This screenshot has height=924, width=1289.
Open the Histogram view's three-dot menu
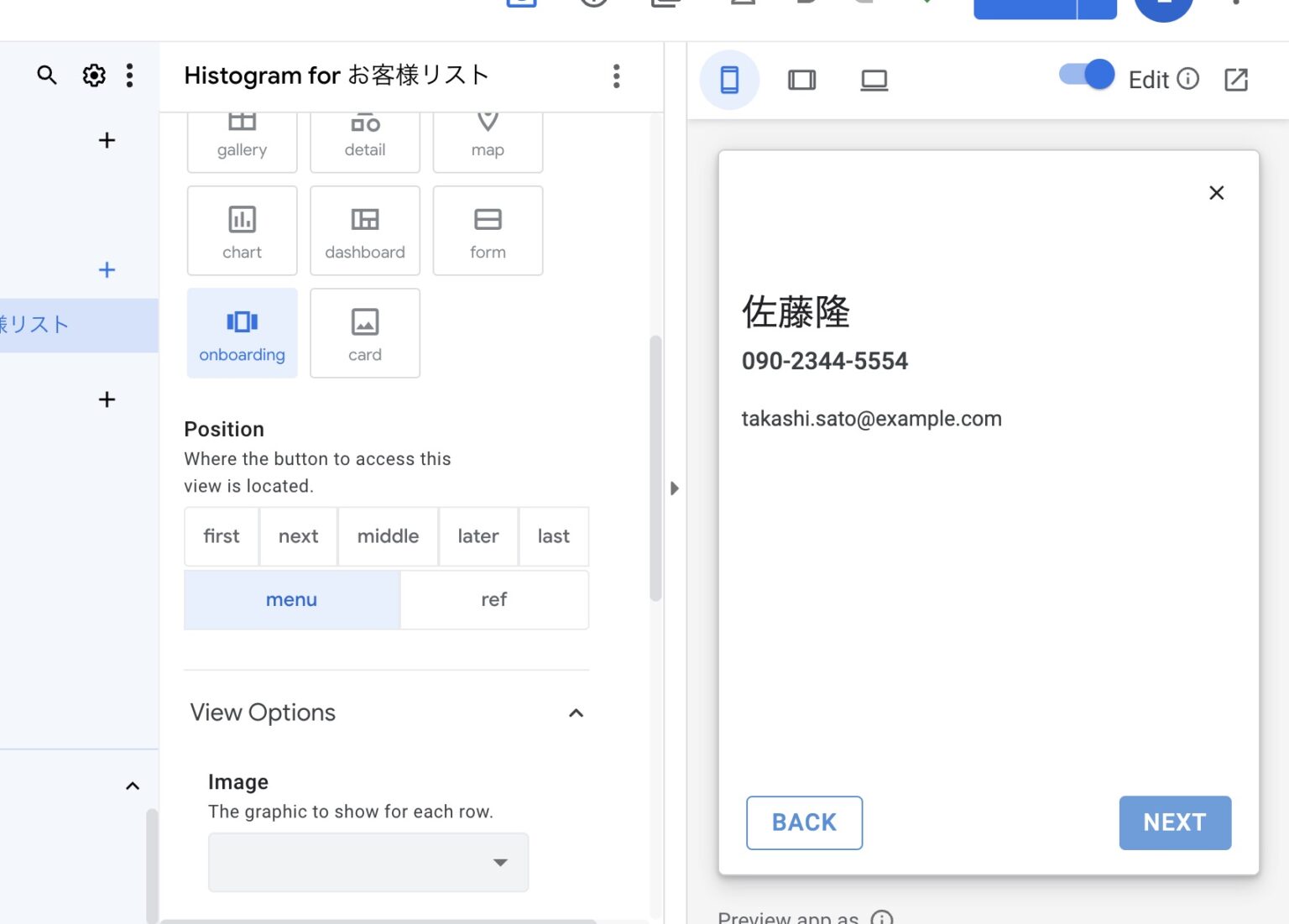pyautogui.click(x=617, y=76)
